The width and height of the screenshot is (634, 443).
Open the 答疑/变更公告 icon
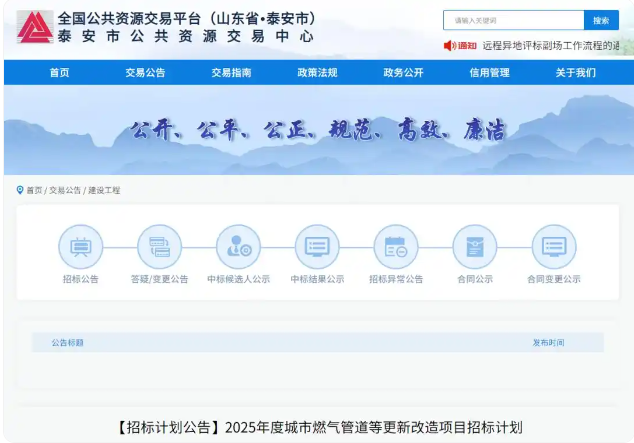click(x=159, y=246)
